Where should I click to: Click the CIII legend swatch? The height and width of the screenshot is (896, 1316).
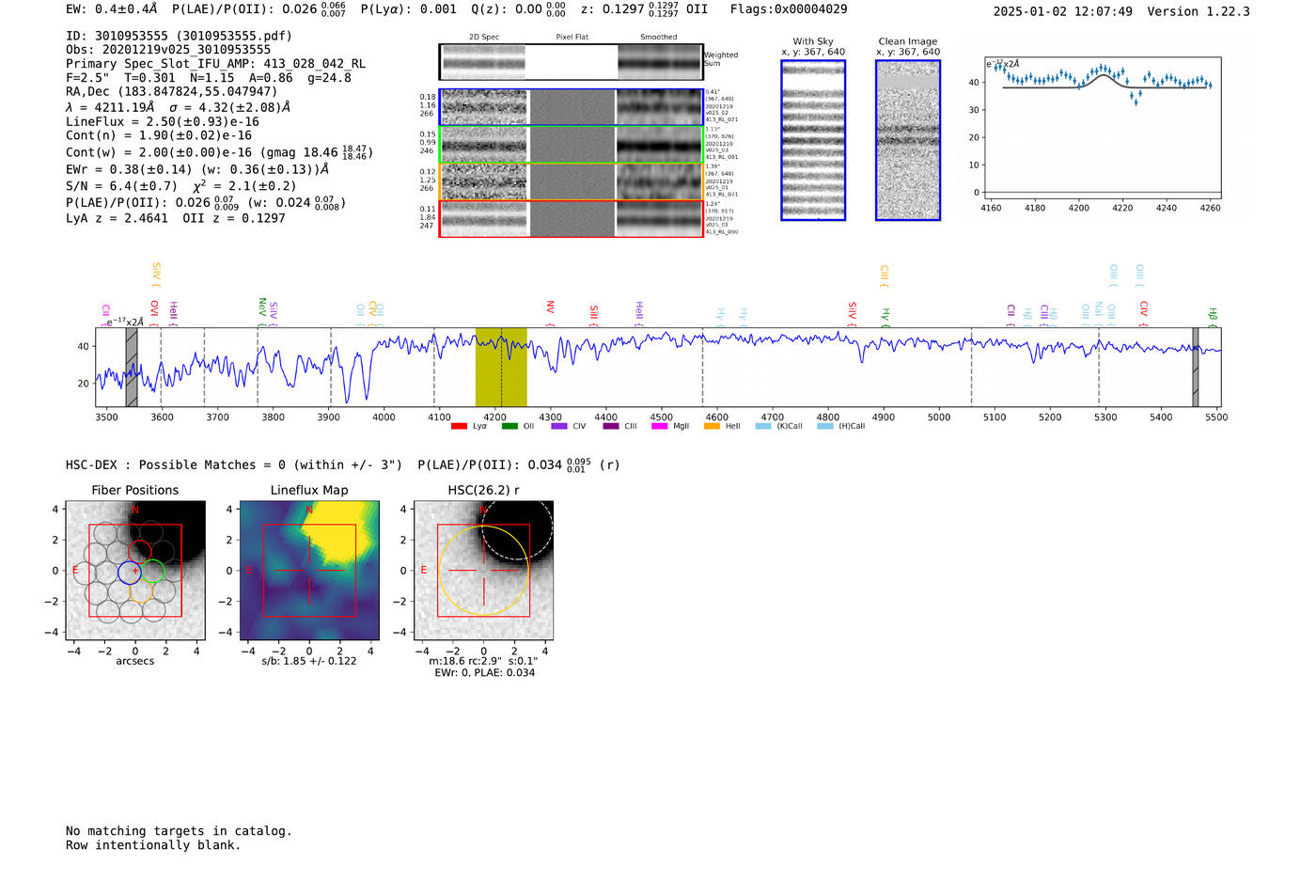pyautogui.click(x=611, y=427)
